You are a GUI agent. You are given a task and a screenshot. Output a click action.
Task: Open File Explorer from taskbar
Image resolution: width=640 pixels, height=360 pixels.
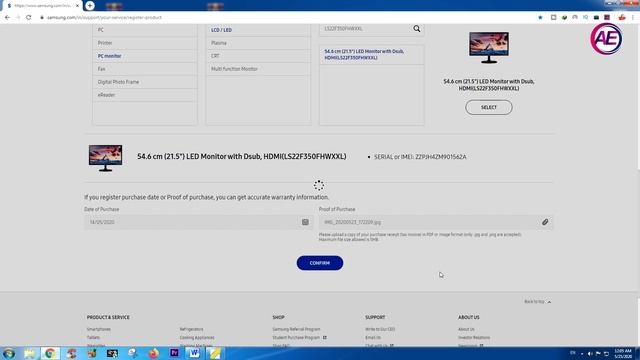30,353
